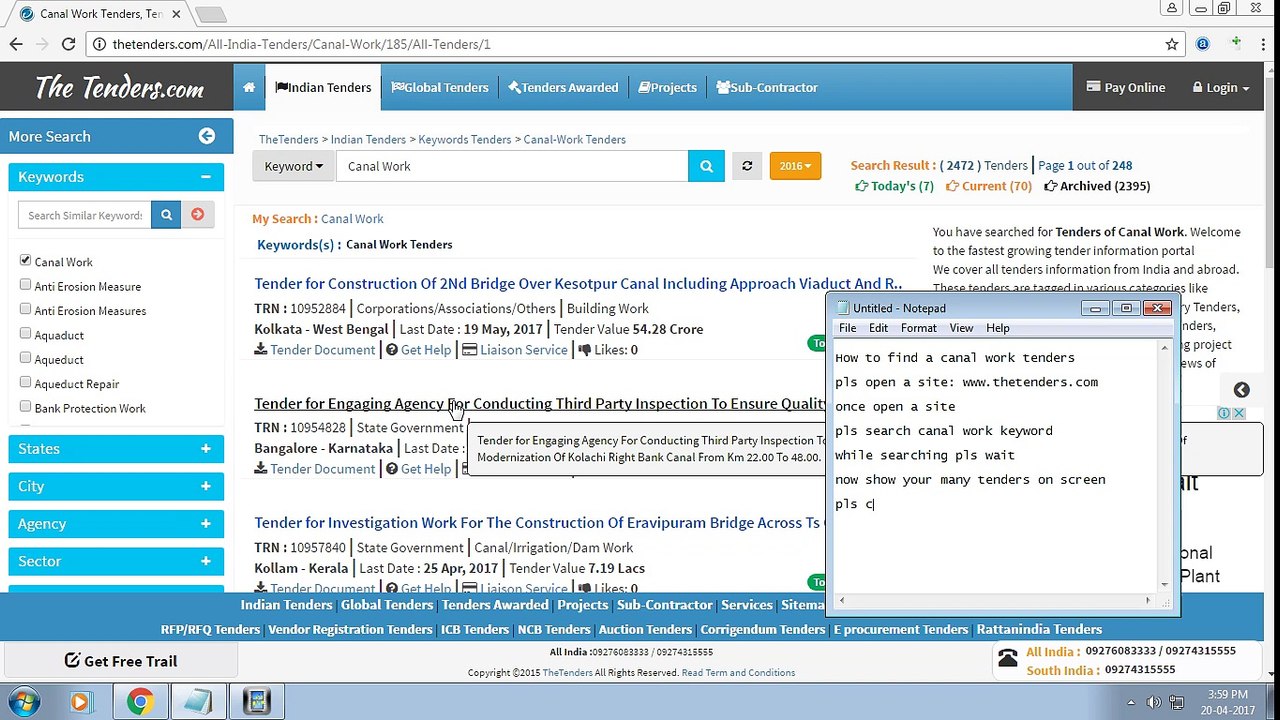Open the Notepad Help menu
This screenshot has width=1280, height=720.
click(x=998, y=328)
